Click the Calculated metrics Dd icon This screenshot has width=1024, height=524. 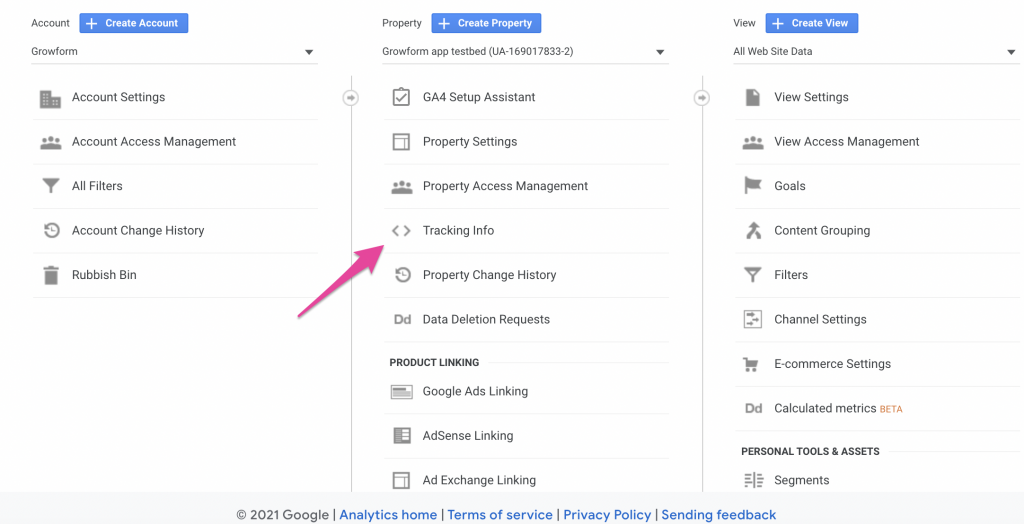[754, 408]
